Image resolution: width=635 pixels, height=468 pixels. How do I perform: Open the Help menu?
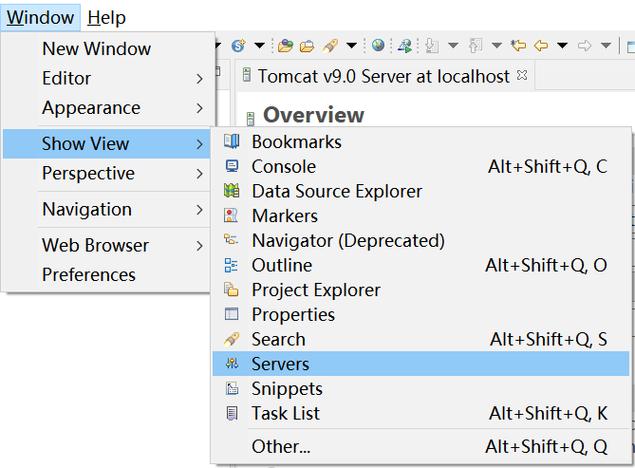[106, 17]
